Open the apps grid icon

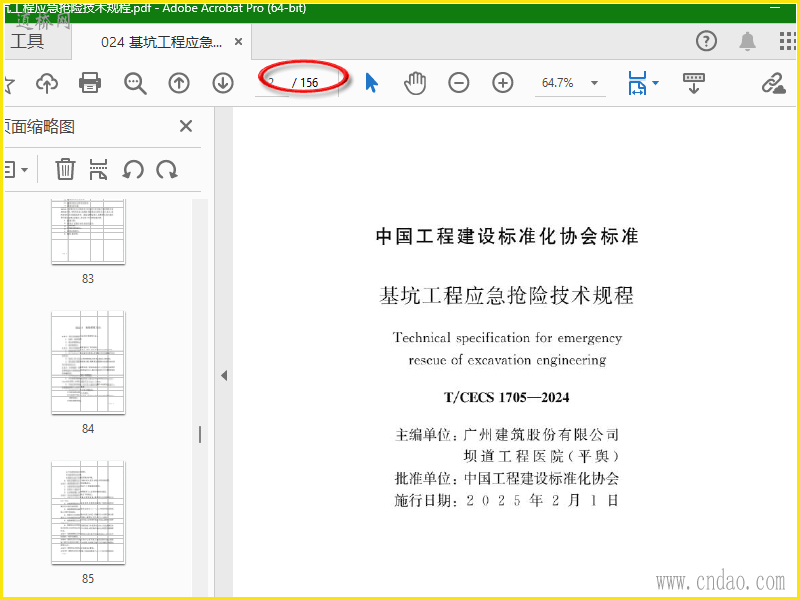788,41
